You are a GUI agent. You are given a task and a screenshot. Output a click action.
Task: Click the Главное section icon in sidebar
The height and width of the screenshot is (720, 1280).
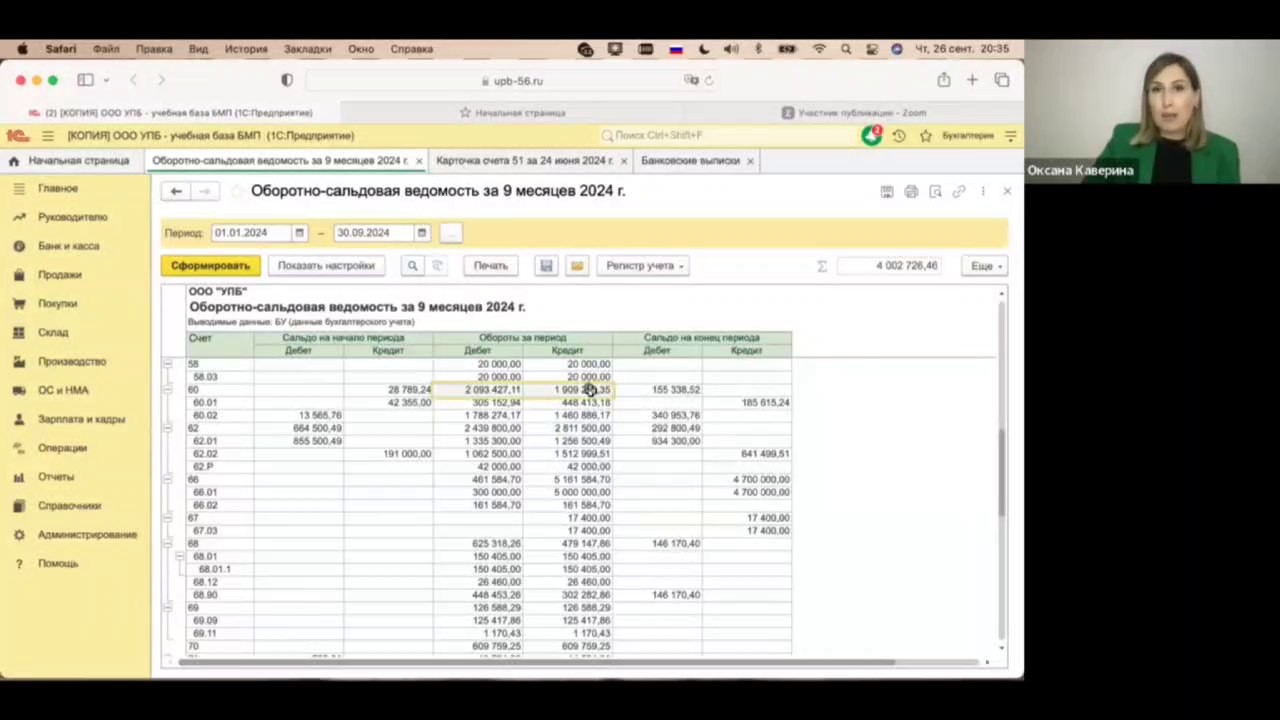coord(18,188)
